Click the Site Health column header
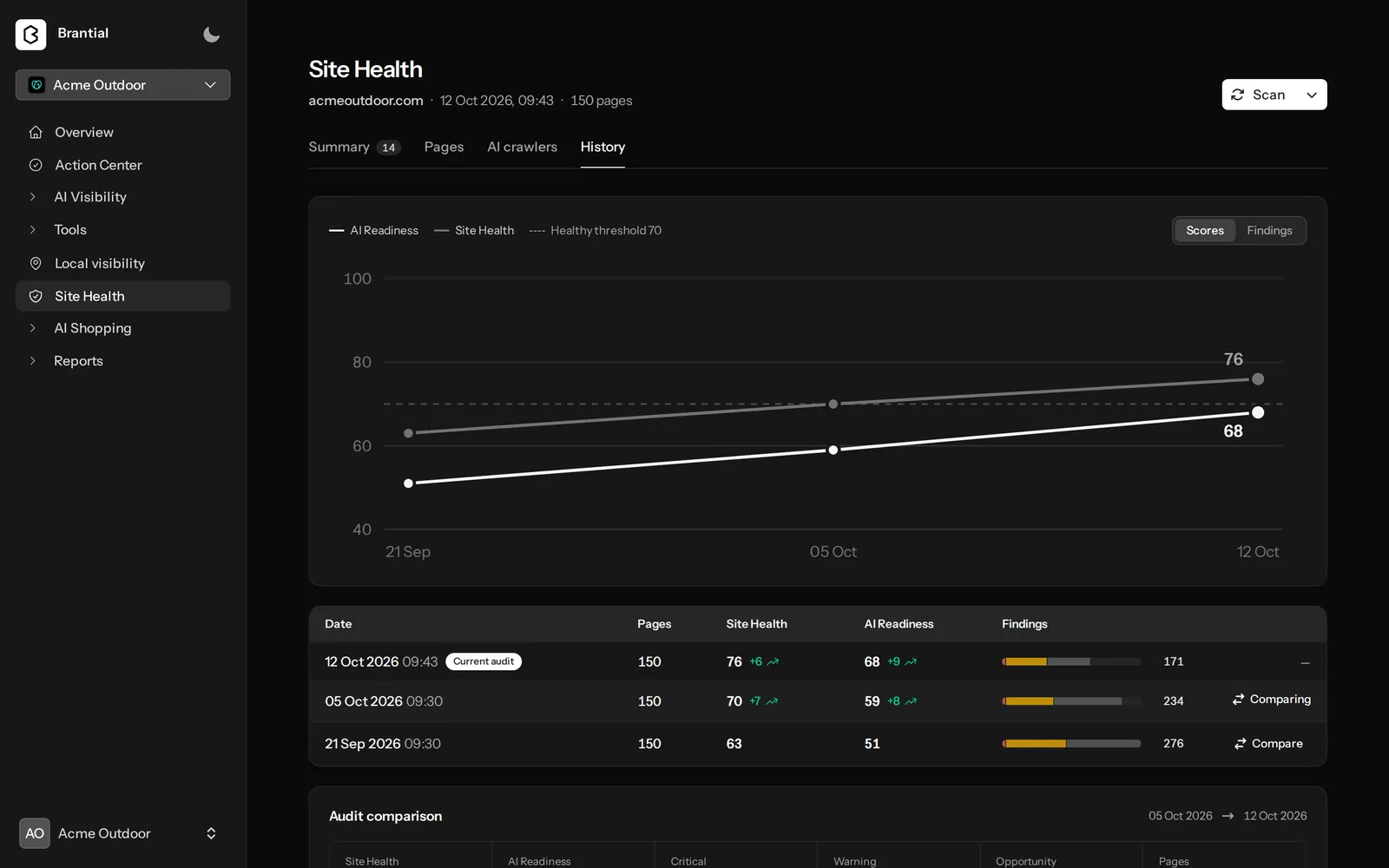This screenshot has width=1389, height=868. pos(756,624)
